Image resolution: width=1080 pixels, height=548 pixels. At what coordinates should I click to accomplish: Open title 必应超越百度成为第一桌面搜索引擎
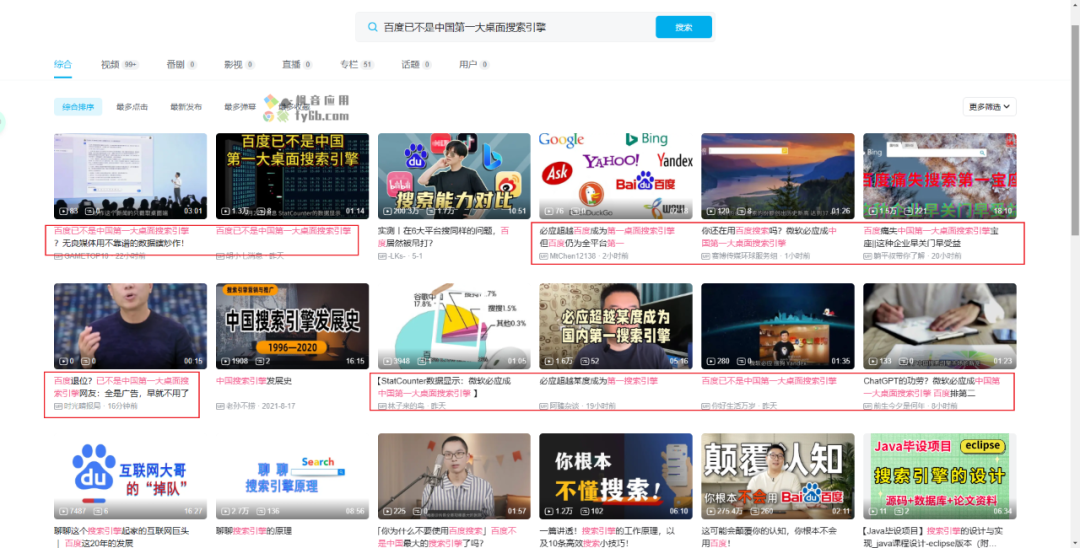(607, 237)
